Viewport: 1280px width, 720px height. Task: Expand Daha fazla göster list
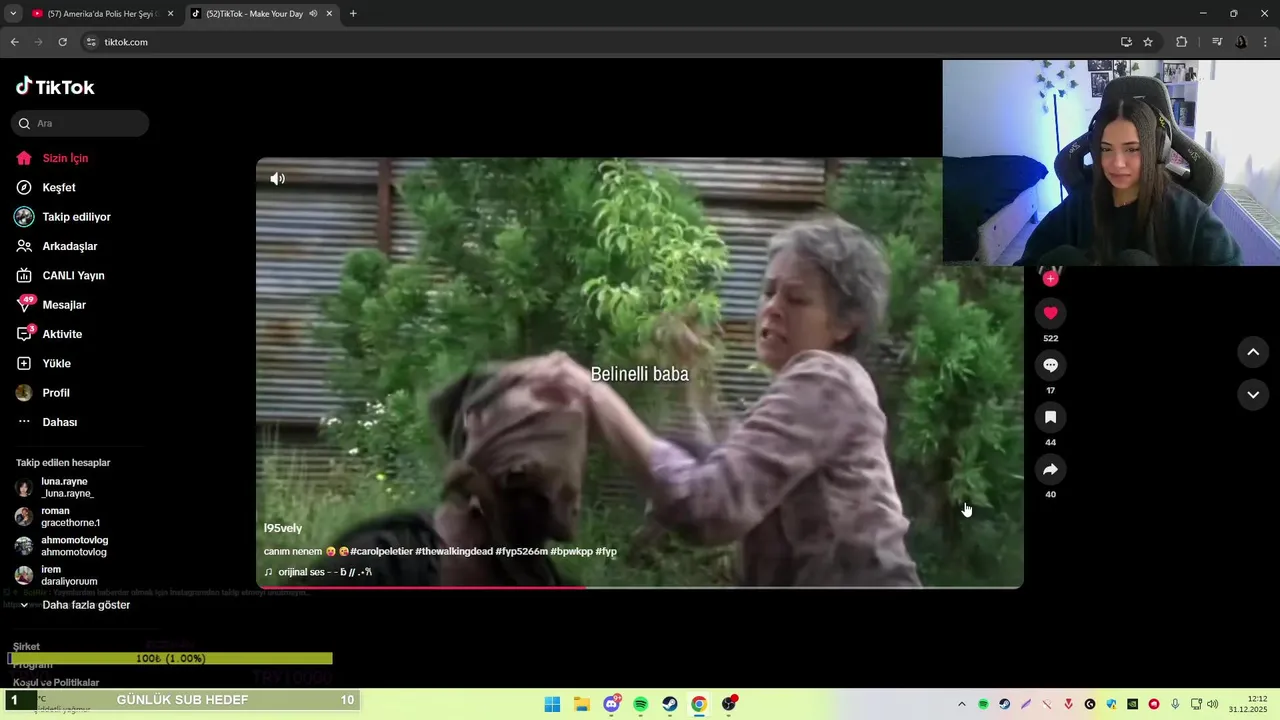click(75, 605)
